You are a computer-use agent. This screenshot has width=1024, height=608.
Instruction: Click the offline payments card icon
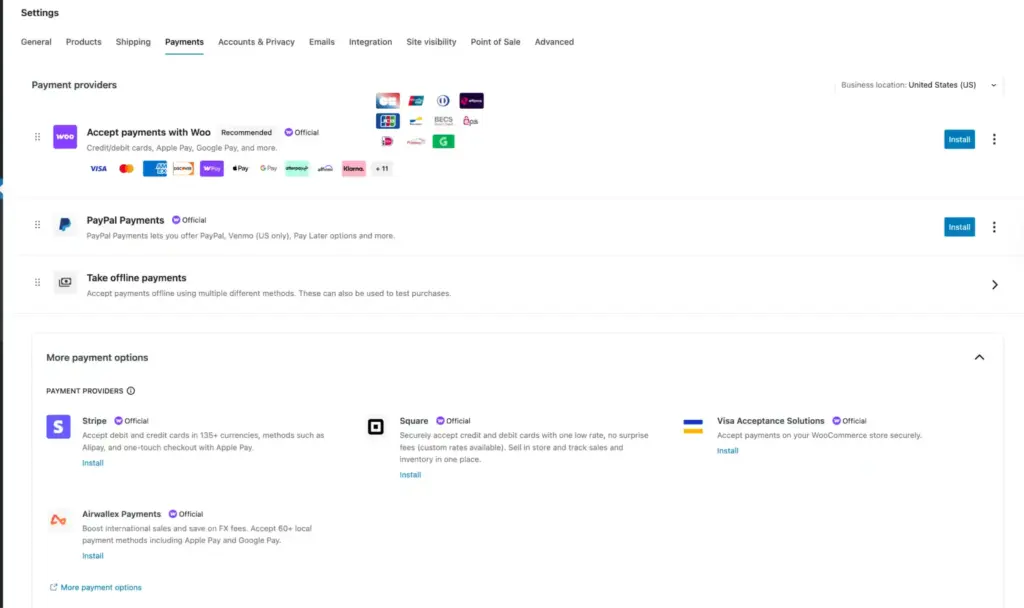(x=64, y=283)
